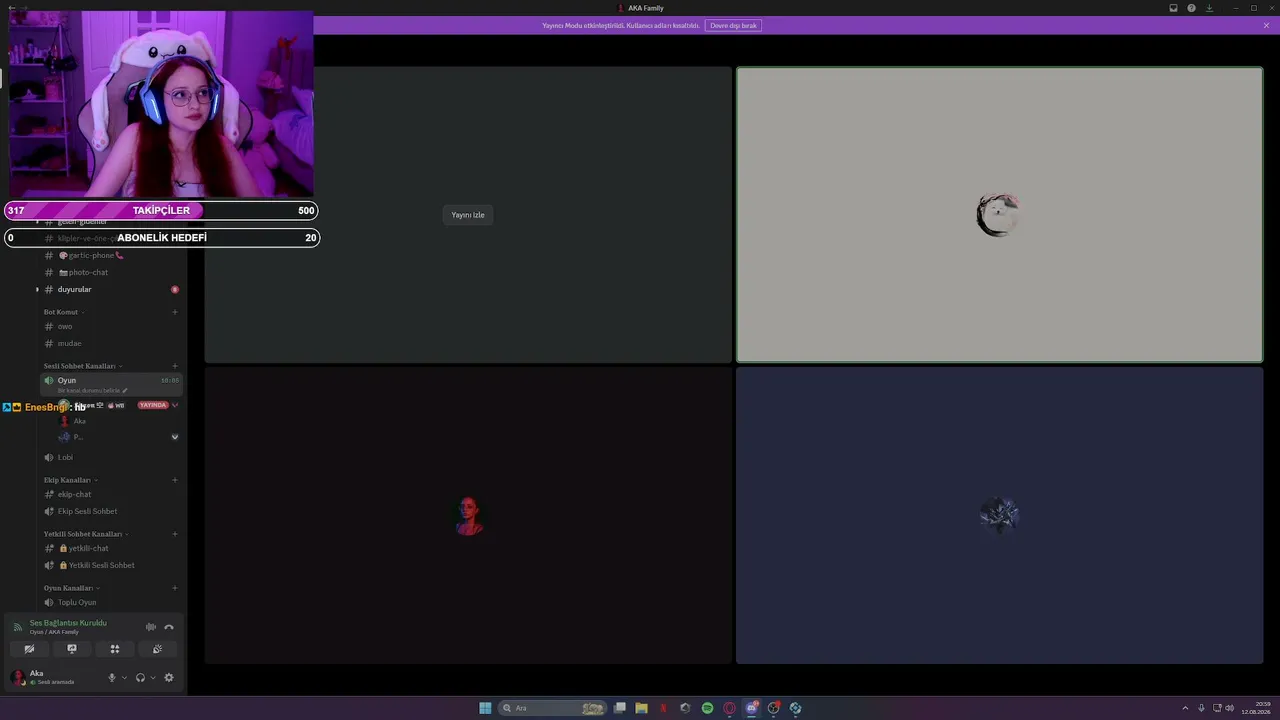Collapse the 'Oyun Kanalları' category
This screenshot has height=720, width=1280.
click(71, 588)
